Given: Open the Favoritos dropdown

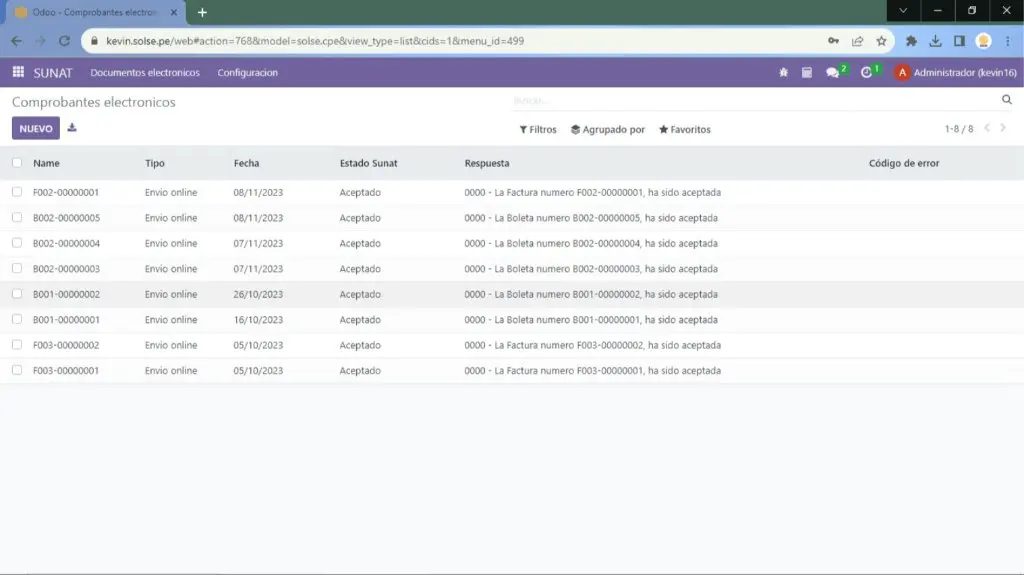Looking at the screenshot, I should pyautogui.click(x=685, y=130).
